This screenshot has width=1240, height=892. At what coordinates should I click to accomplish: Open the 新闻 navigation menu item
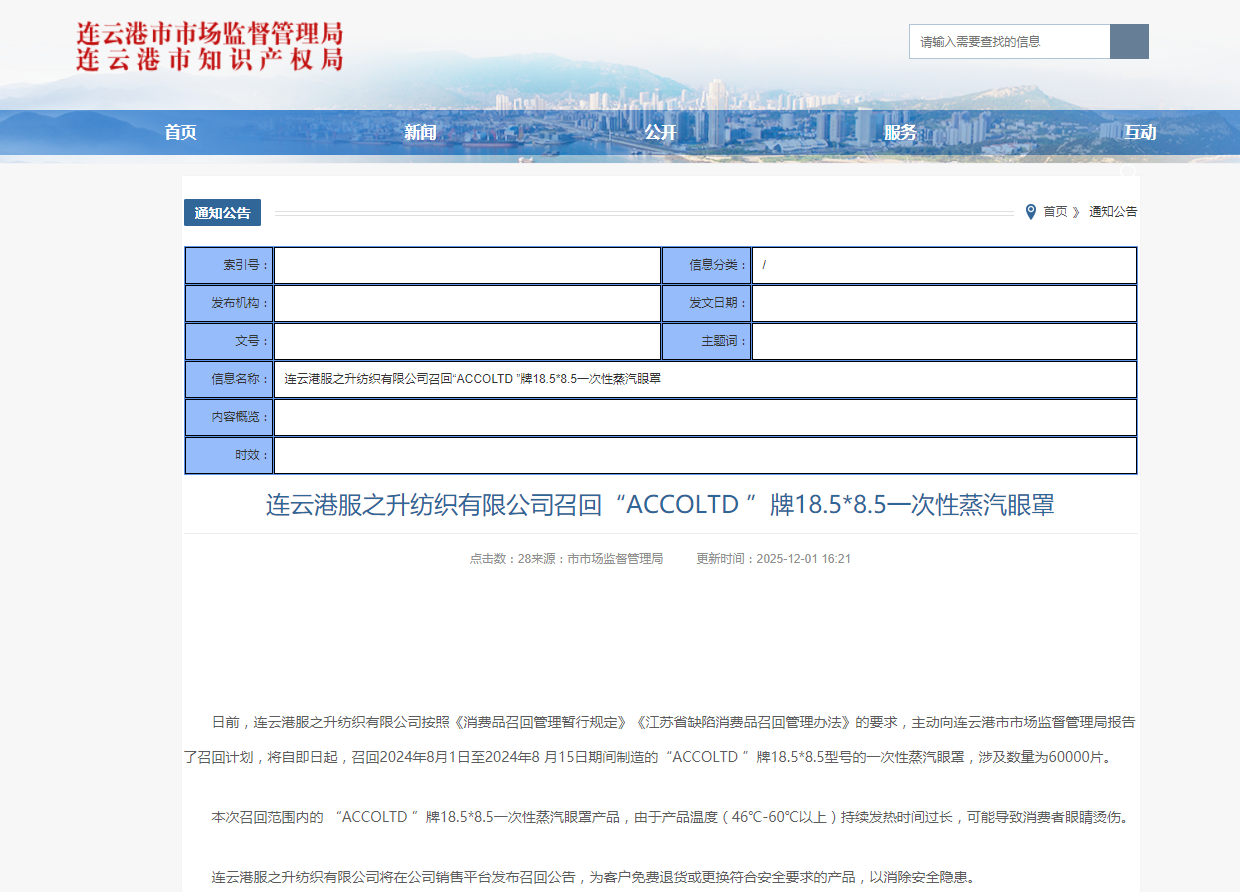(x=420, y=132)
